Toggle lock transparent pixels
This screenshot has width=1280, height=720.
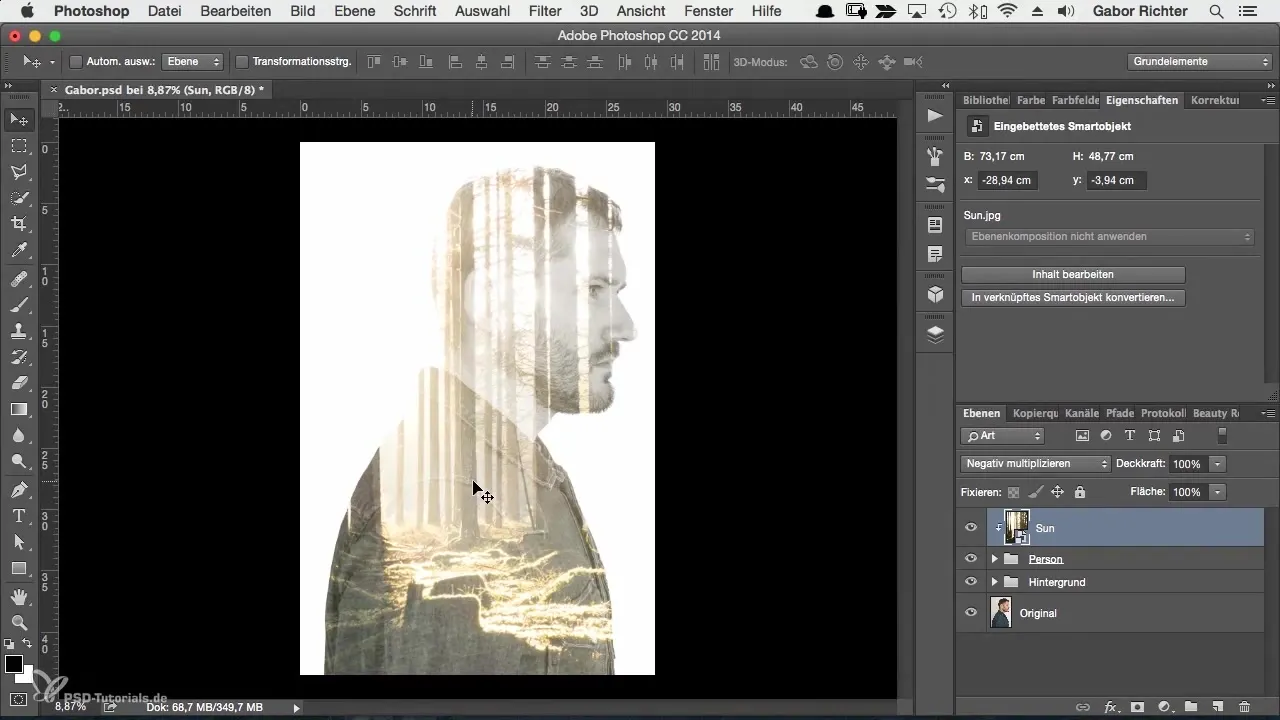[x=1013, y=492]
